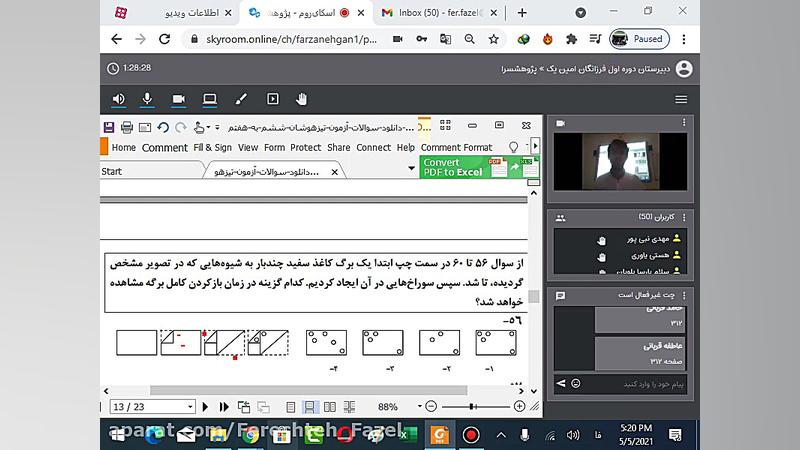800x450 pixels.
Task: Open the Chrome extensions puzzle icon
Action: [x=571, y=39]
